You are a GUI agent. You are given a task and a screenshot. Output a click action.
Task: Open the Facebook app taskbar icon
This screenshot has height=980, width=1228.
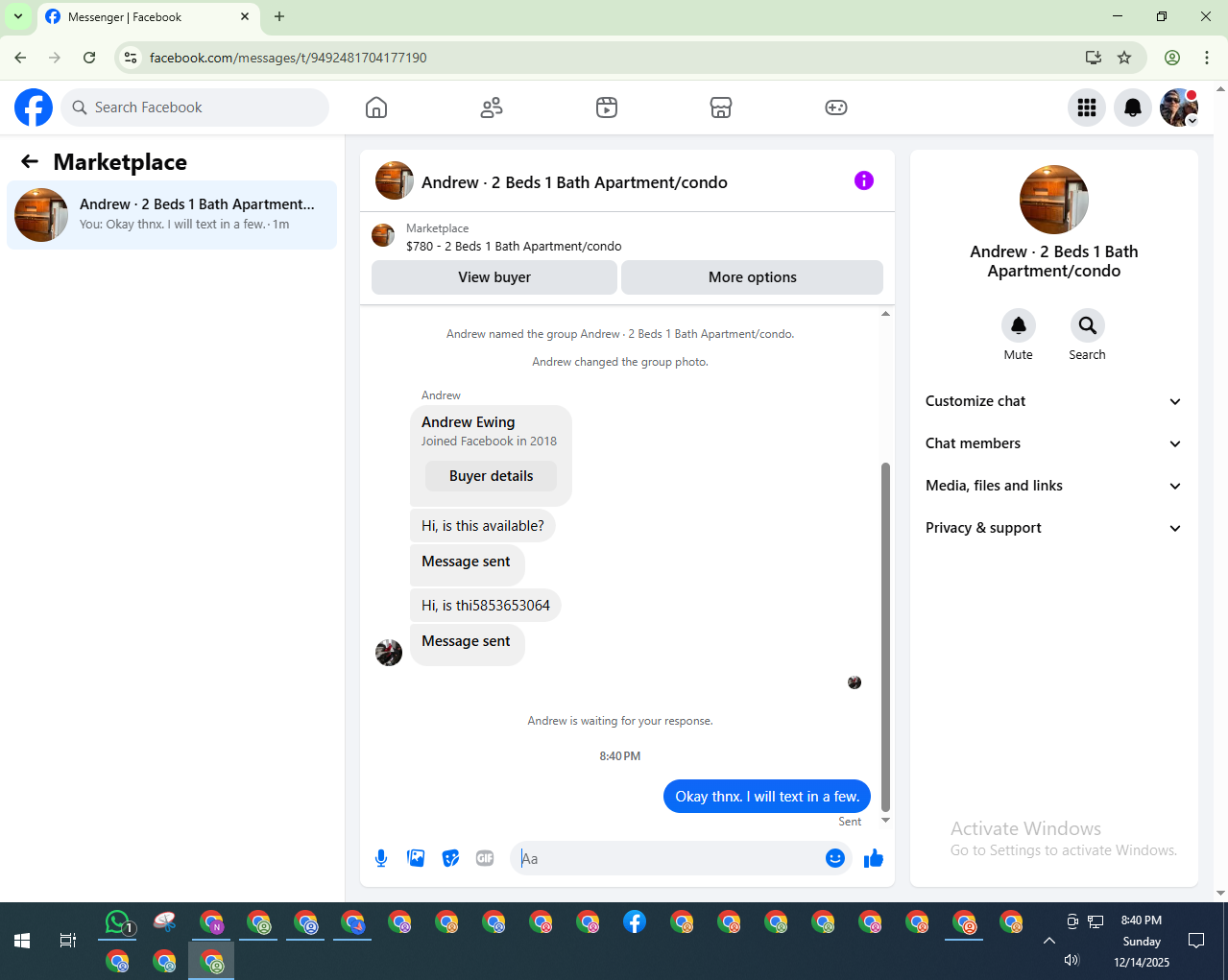click(x=635, y=922)
